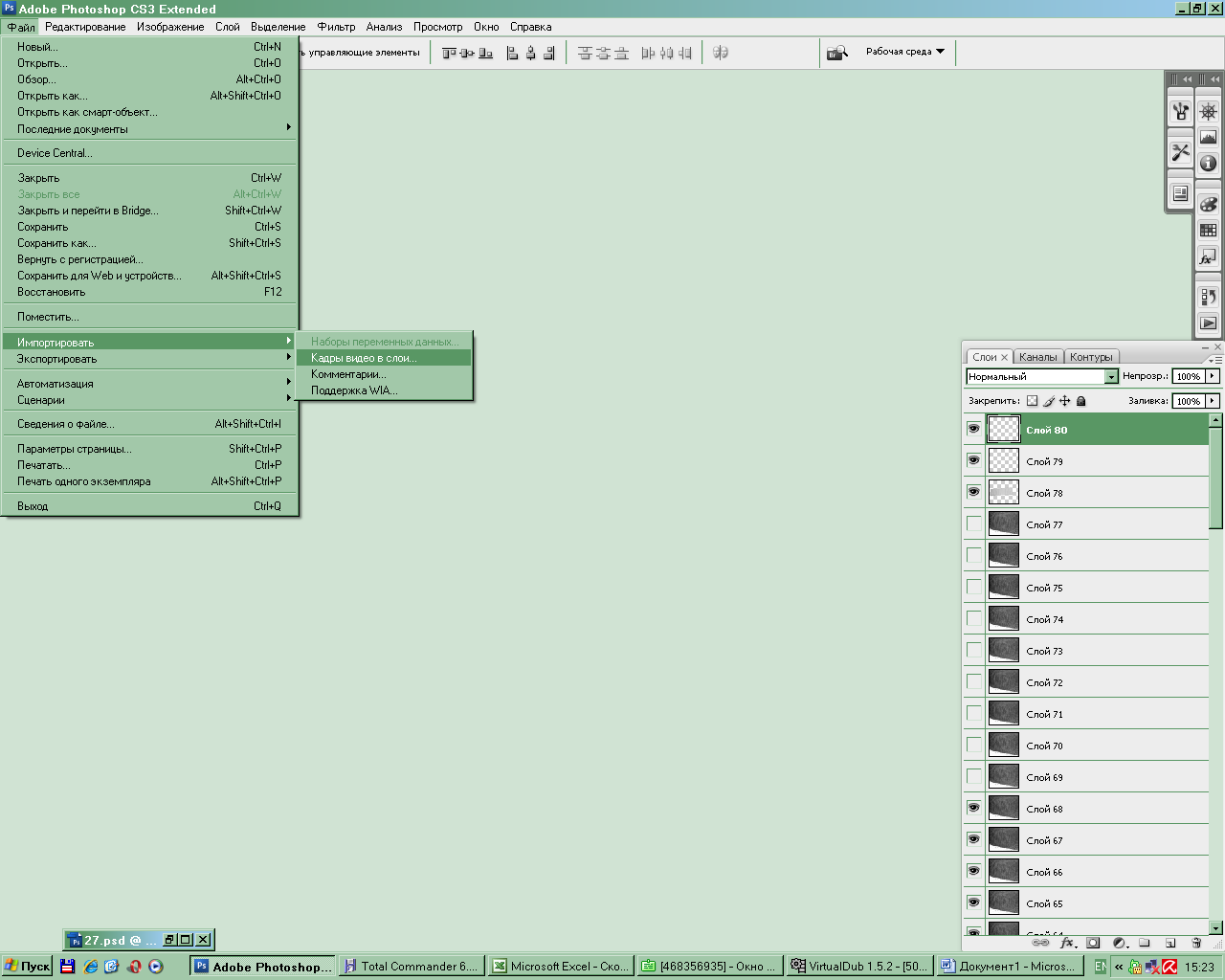Screen dimensions: 1225x980
Task: Open the Histogram panel icon
Action: (1209, 137)
